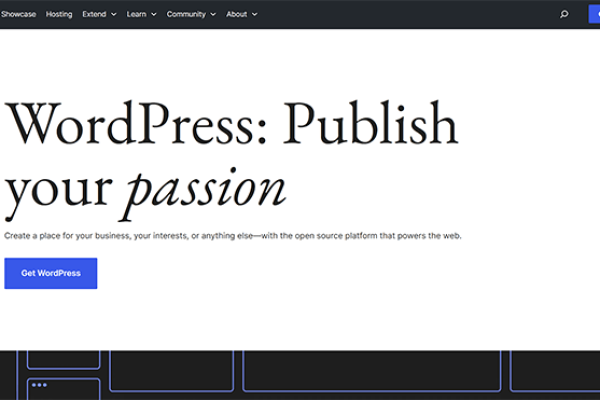
Task: Select the Extend menu label
Action: [93, 15]
